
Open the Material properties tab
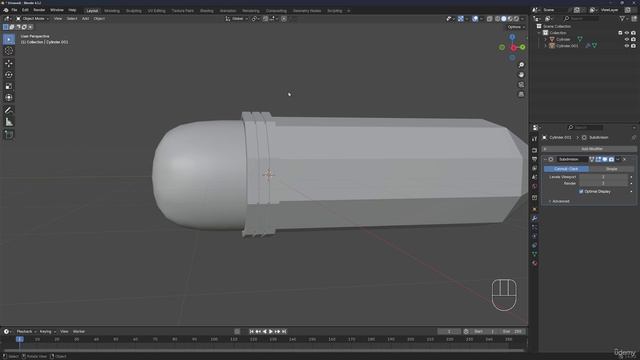tap(534, 263)
